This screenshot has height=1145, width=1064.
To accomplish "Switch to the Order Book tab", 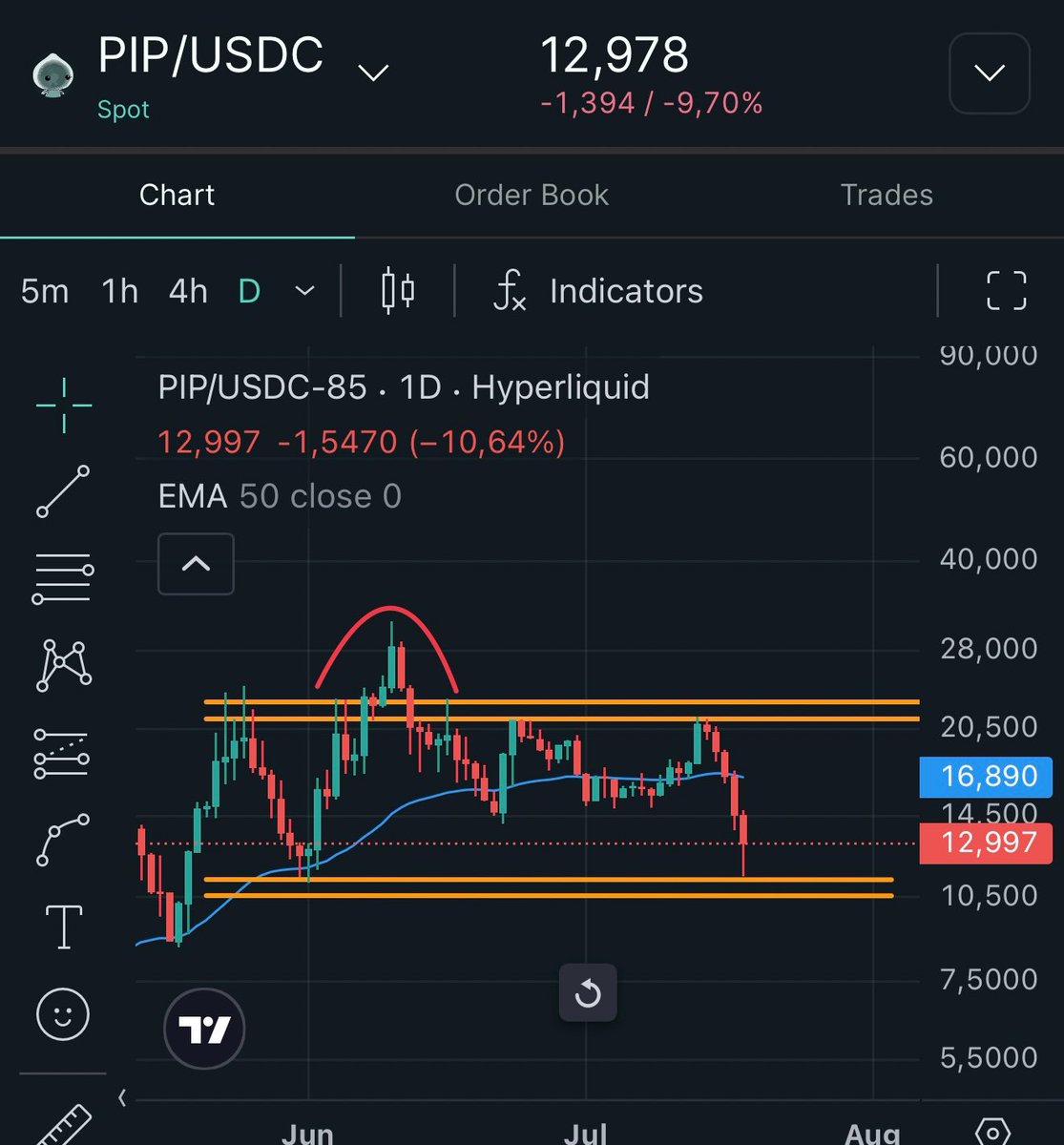I will (532, 195).
